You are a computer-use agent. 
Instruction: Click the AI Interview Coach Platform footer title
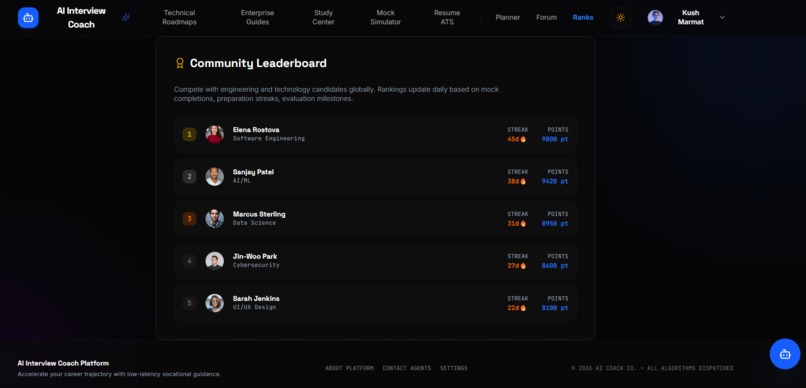click(63, 363)
